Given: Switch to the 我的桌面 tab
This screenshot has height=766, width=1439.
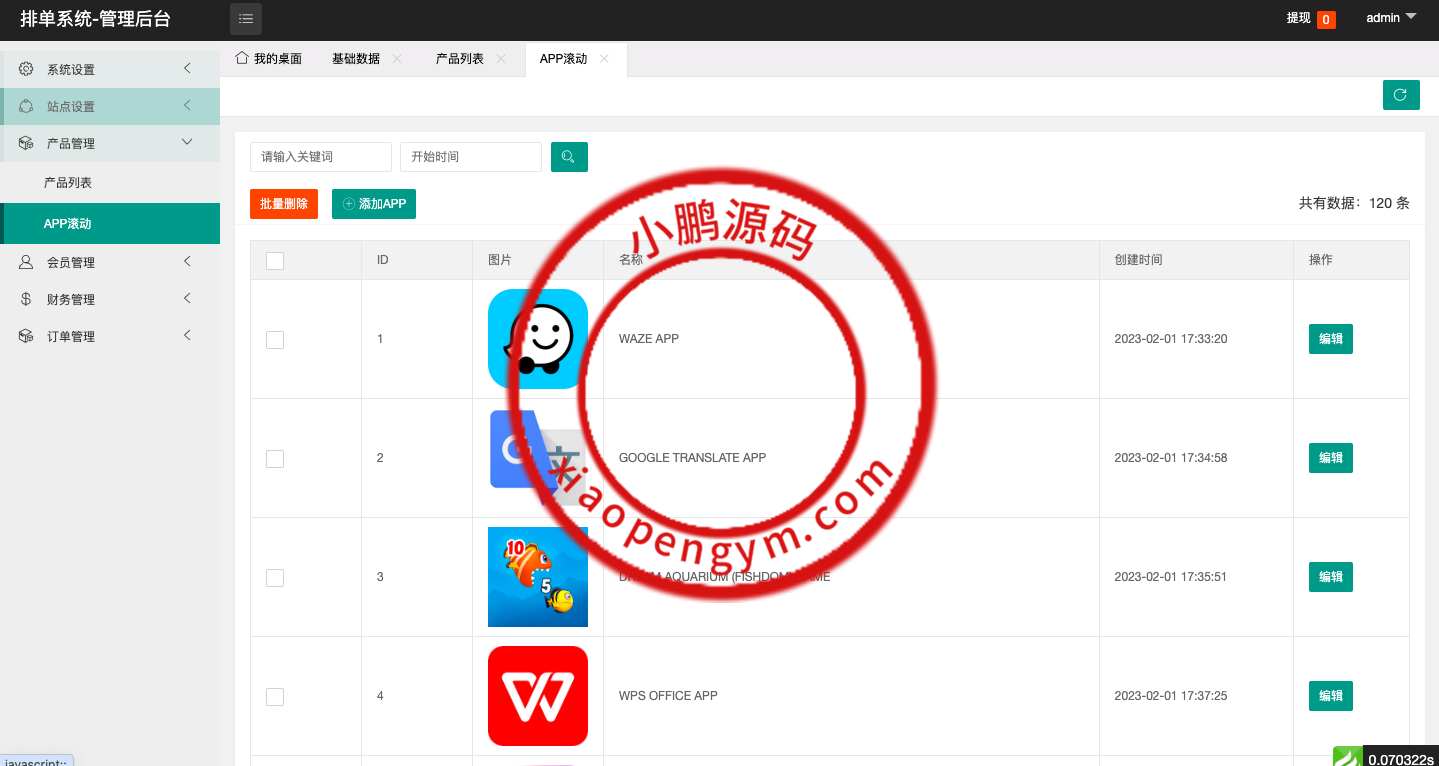Looking at the screenshot, I should click(x=268, y=59).
